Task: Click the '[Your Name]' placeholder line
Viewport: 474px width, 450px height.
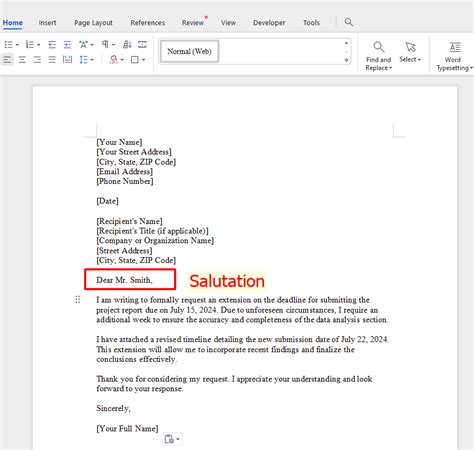Action: [x=119, y=142]
